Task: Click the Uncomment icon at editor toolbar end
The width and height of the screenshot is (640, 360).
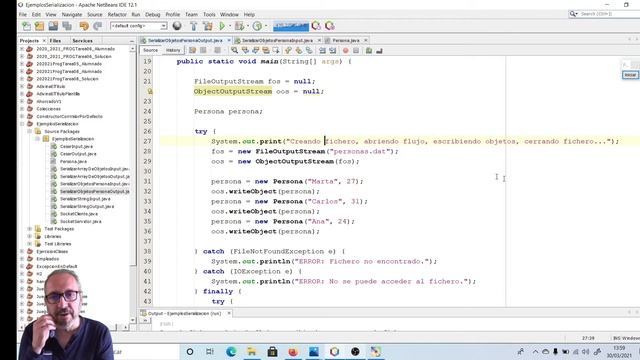Action: coord(379,51)
